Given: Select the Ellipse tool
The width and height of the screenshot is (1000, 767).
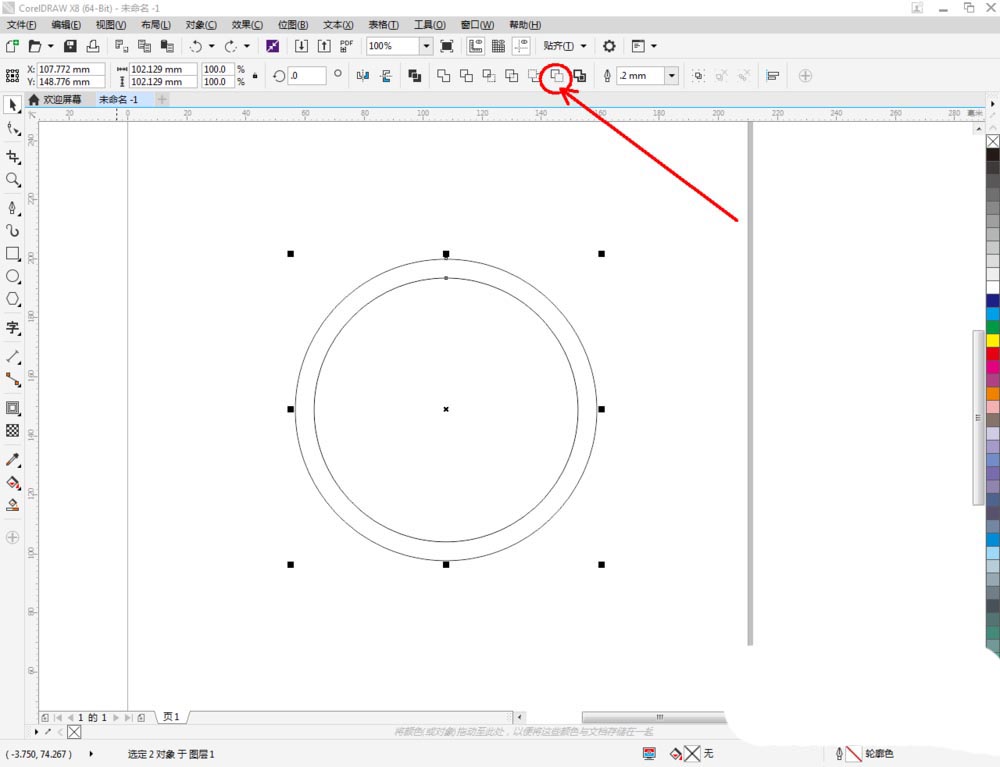Looking at the screenshot, I should click(13, 277).
